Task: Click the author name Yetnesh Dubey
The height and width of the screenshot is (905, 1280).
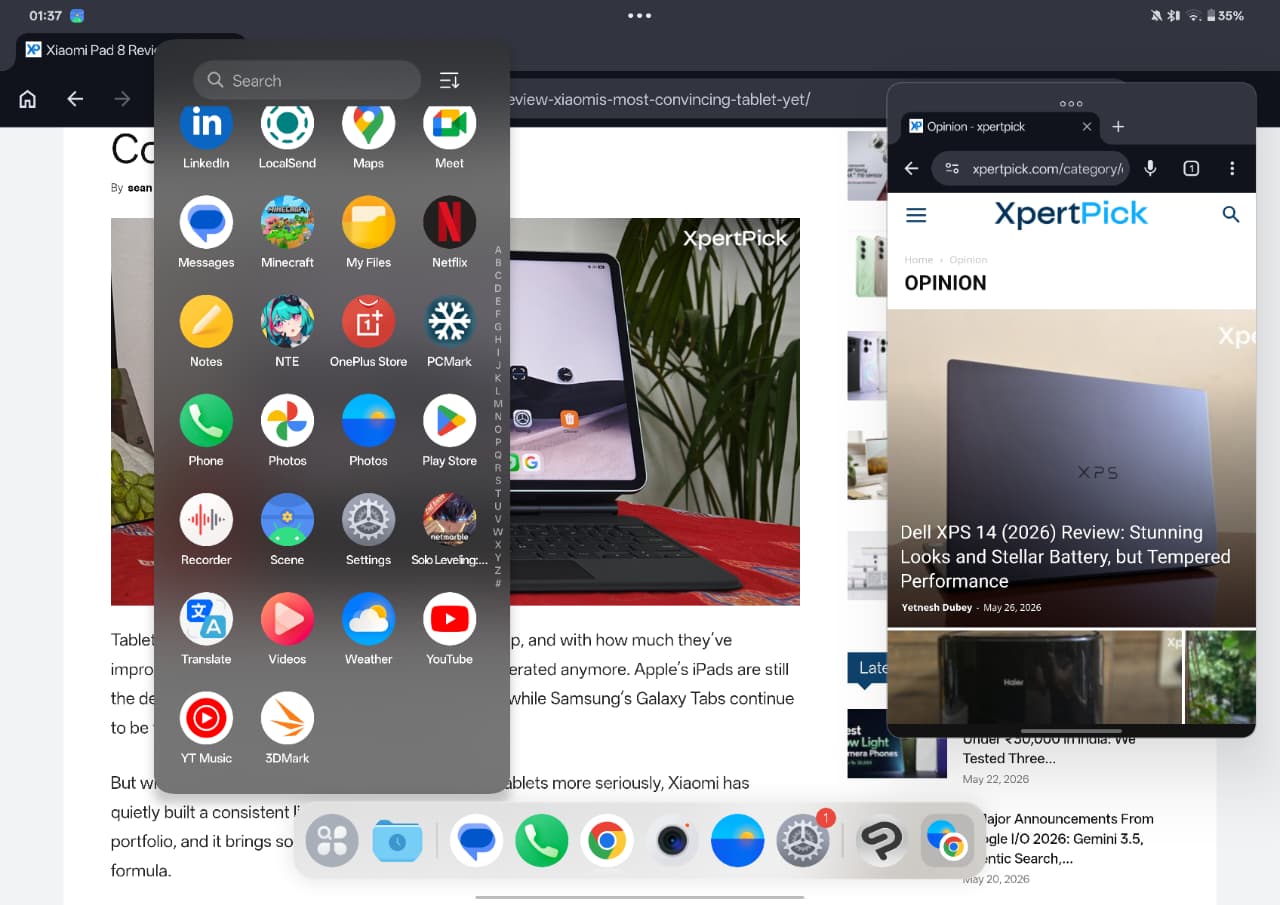Action: 936,607
